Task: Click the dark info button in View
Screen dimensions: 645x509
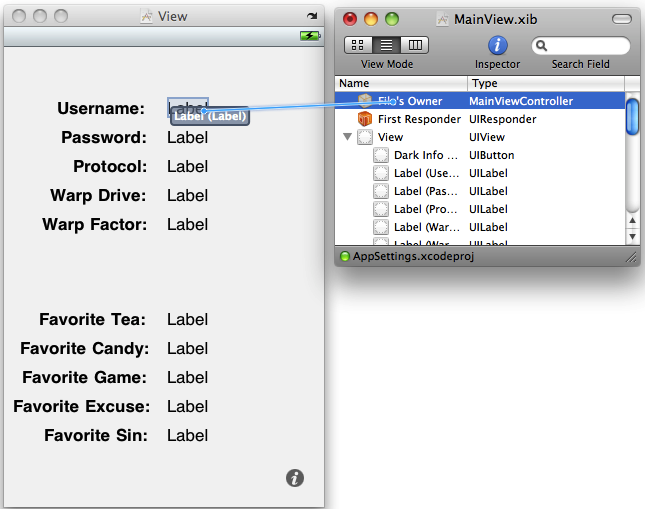Action: (x=295, y=478)
